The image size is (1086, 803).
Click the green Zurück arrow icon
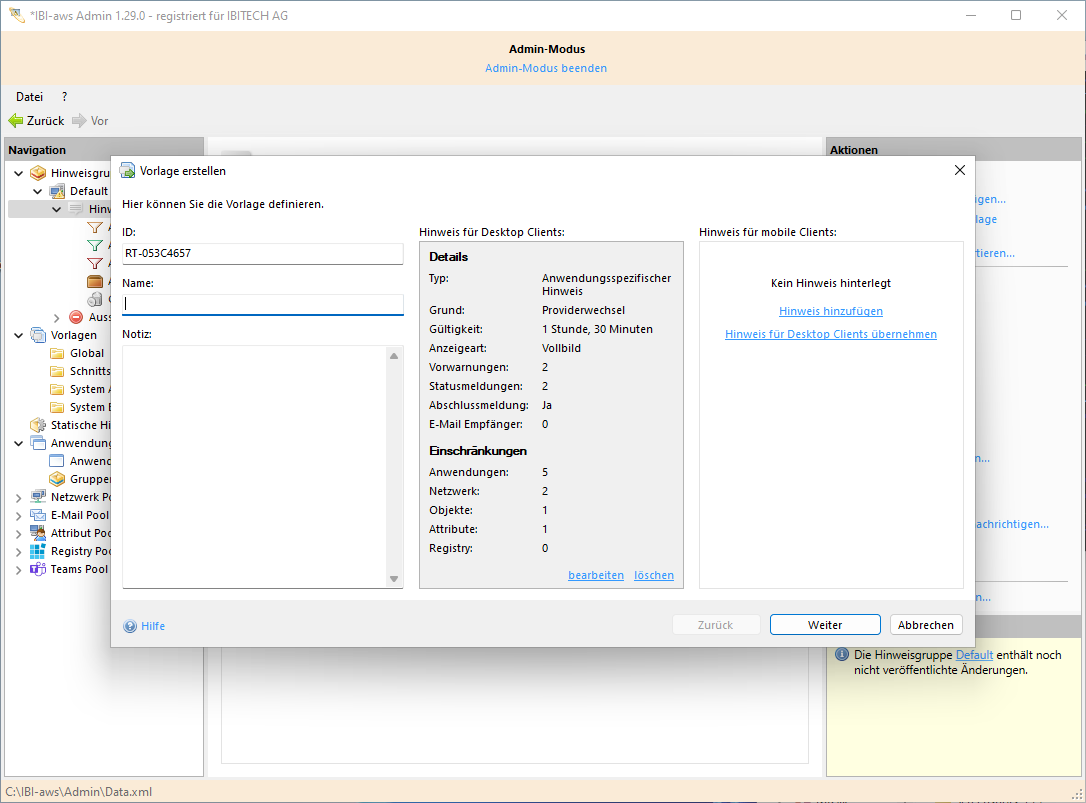click(16, 121)
